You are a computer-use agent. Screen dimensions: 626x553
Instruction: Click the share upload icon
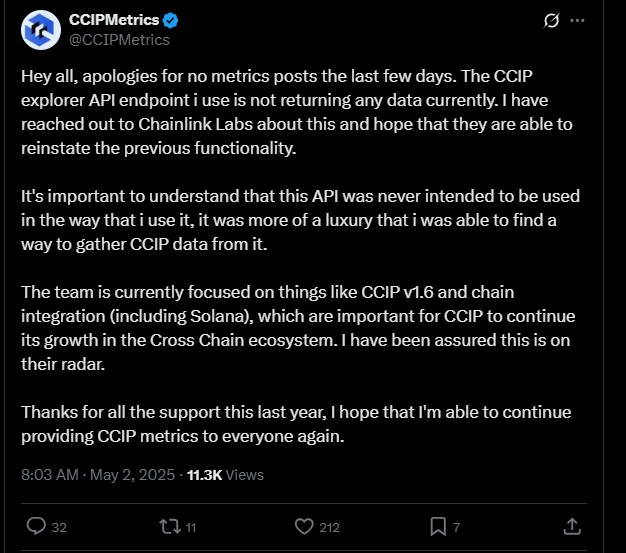(x=573, y=526)
